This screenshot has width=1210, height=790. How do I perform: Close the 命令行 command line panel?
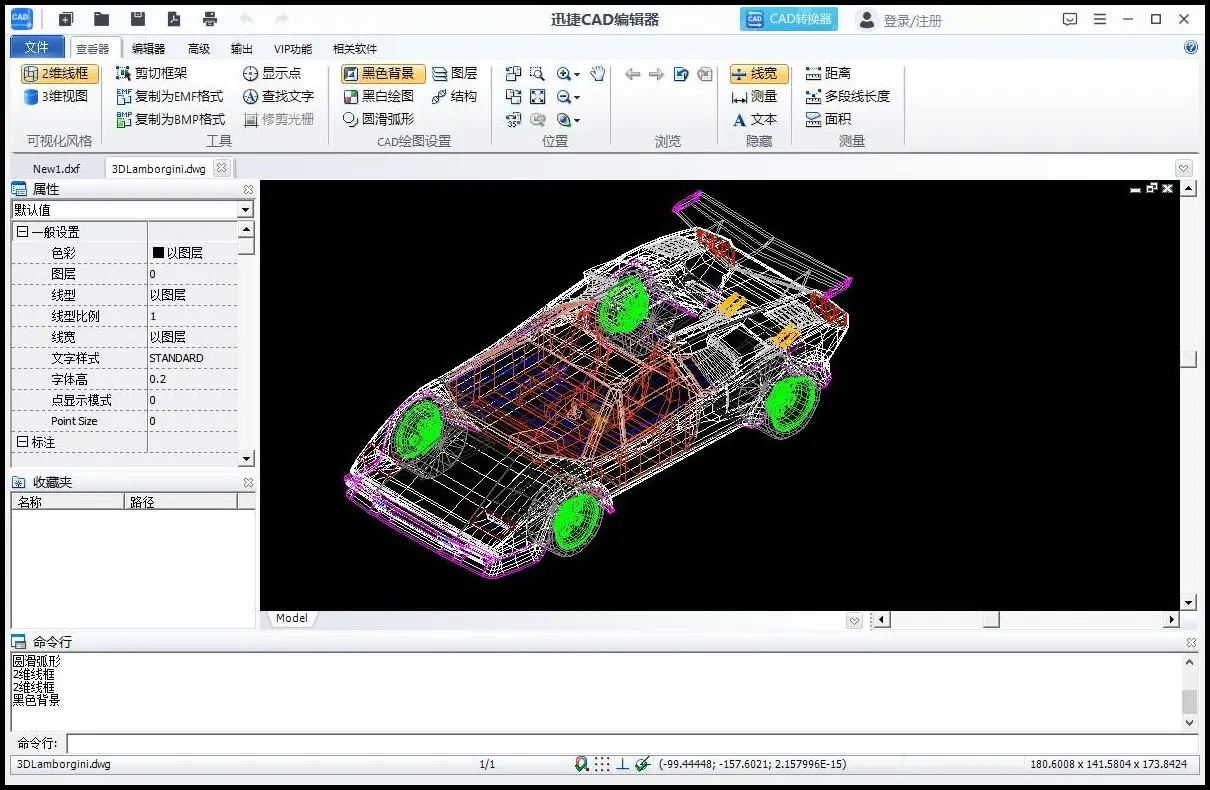1191,642
